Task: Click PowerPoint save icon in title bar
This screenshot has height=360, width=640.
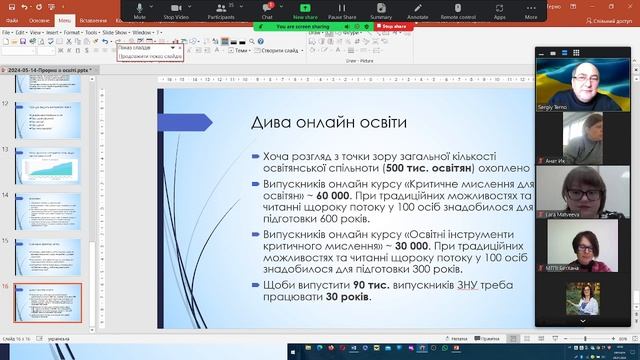Action: click(x=12, y=7)
